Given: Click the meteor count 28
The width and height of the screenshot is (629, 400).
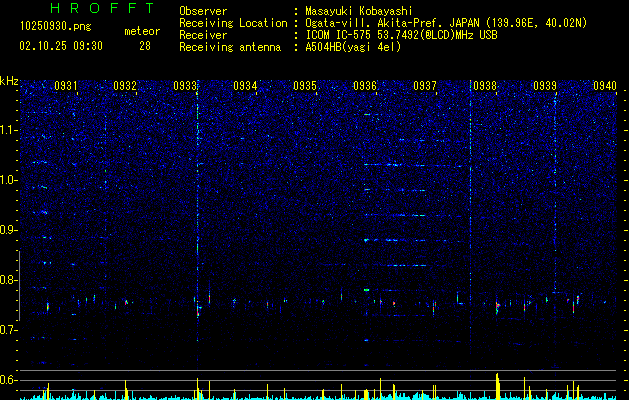Looking at the screenshot, I should click(145, 46).
